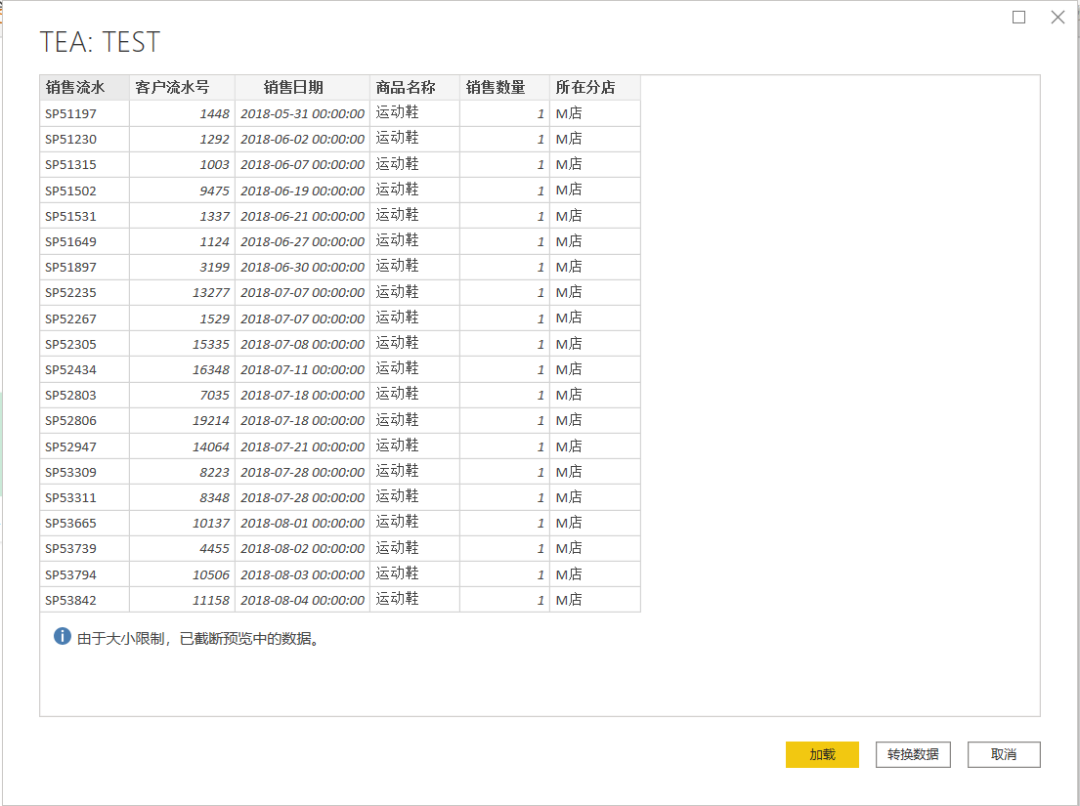Click cell SP51502
The width and height of the screenshot is (1080, 806).
pyautogui.click(x=85, y=191)
